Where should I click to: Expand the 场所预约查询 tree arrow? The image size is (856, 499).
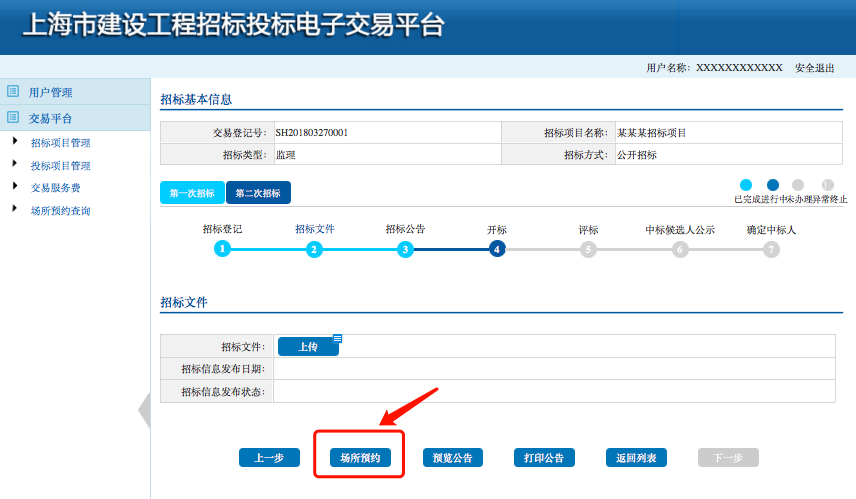coord(15,208)
